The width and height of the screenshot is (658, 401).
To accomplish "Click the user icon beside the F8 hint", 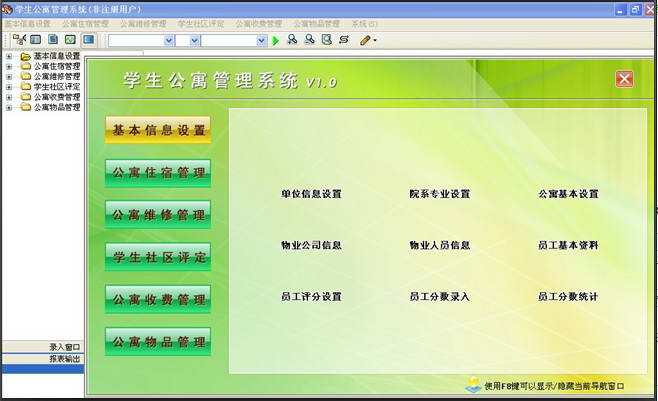I will tap(473, 385).
